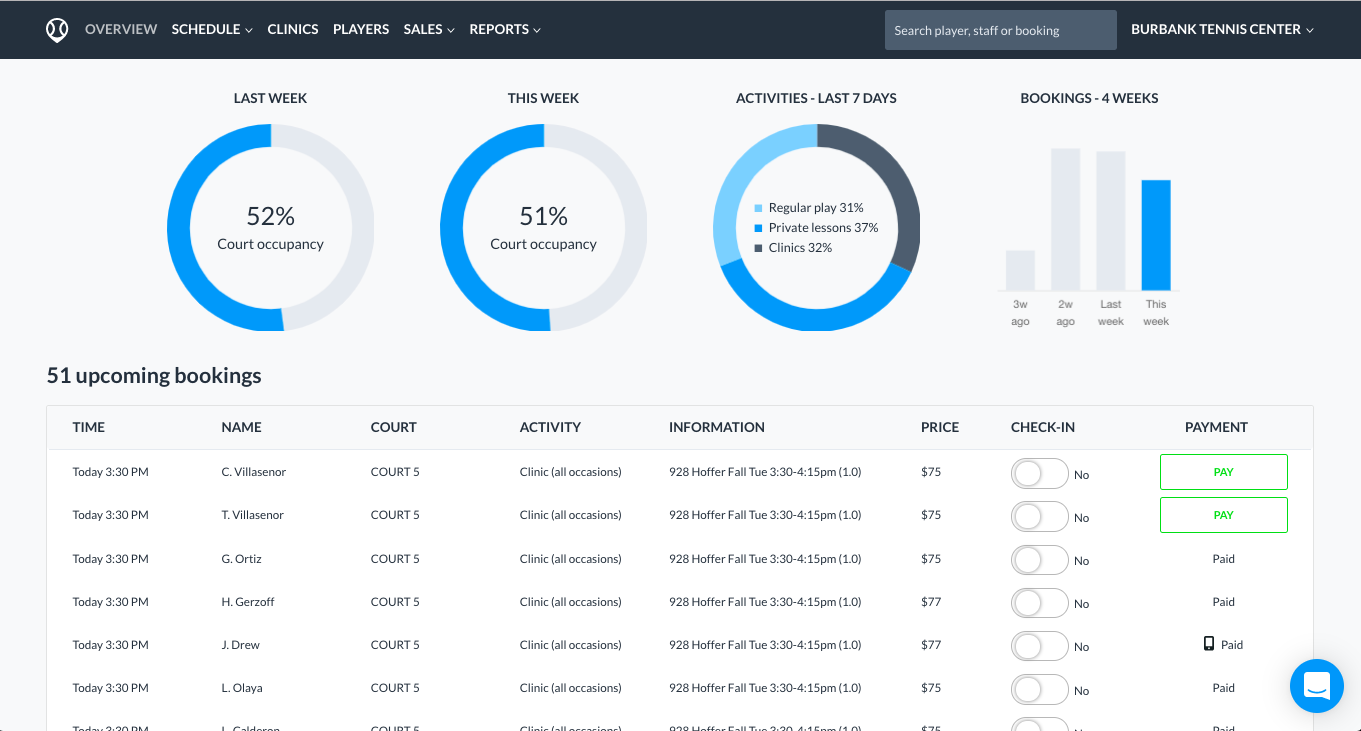Click Hoffer Fall info in J. Drew row

pos(765,644)
